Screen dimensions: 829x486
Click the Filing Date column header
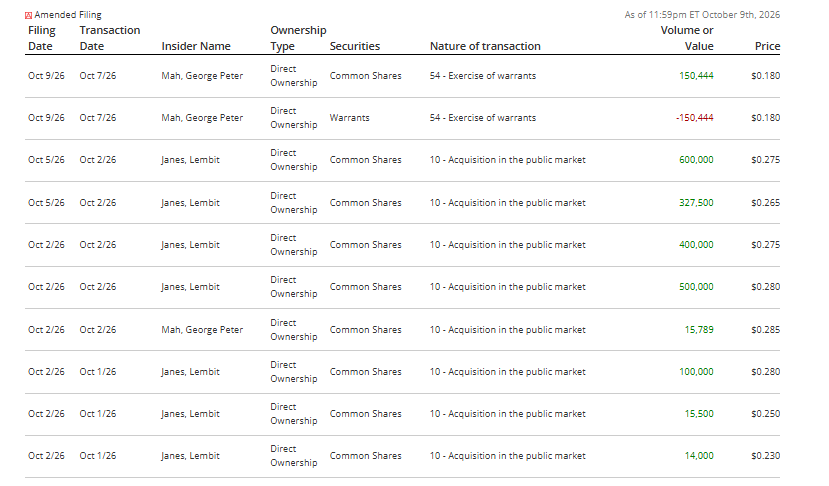42,38
